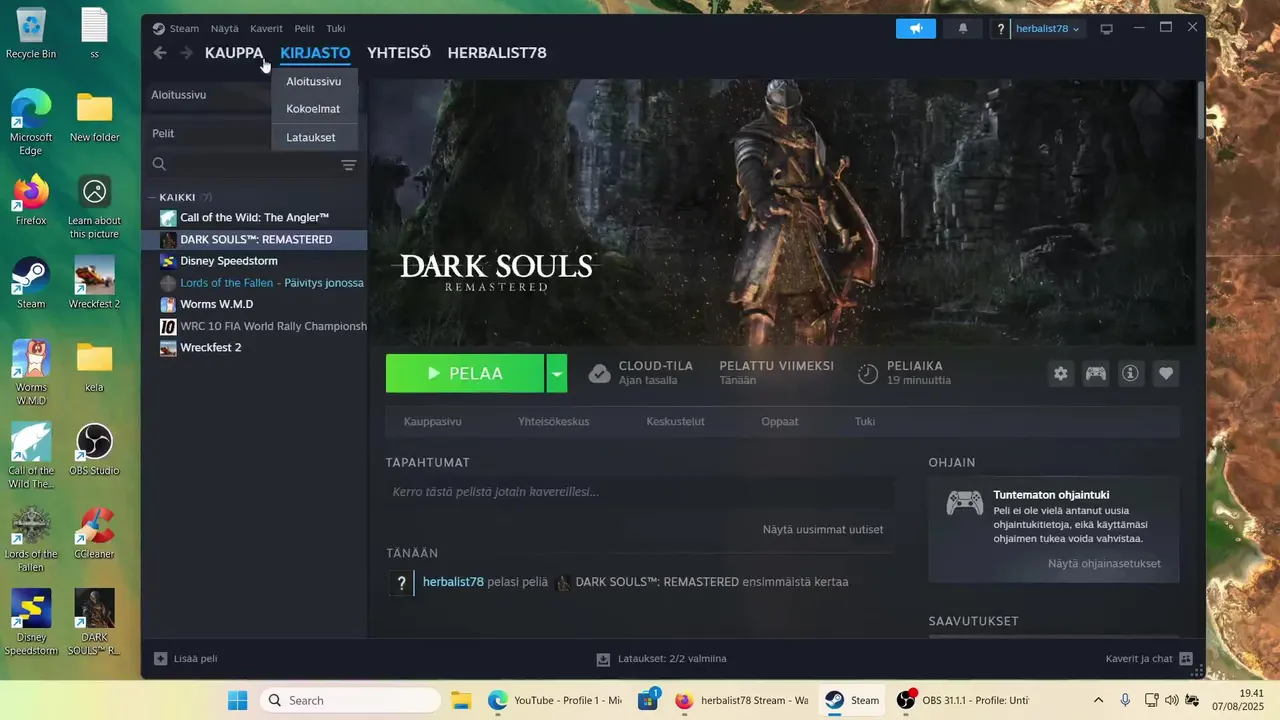Click the green PELAA play button
This screenshot has height=720, width=1280.
(x=465, y=373)
